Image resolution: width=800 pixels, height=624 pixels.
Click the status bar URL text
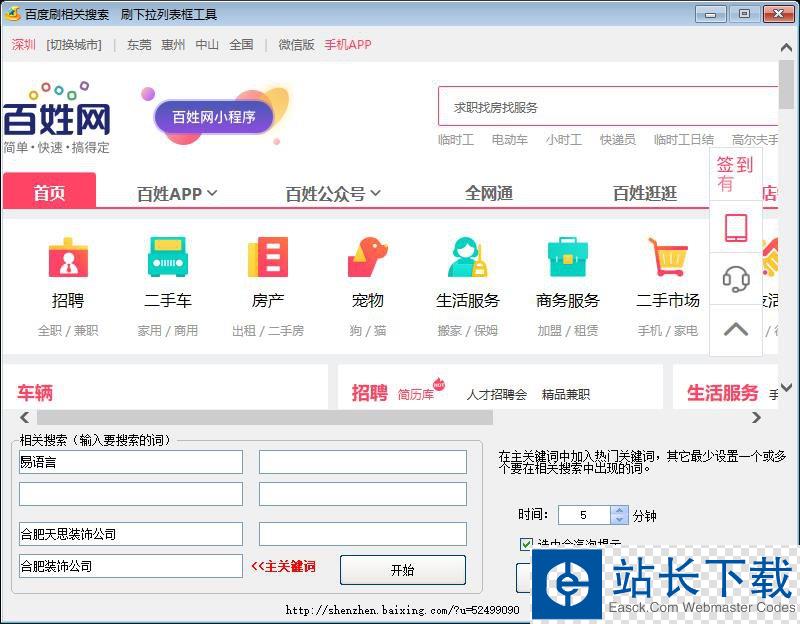pos(402,610)
